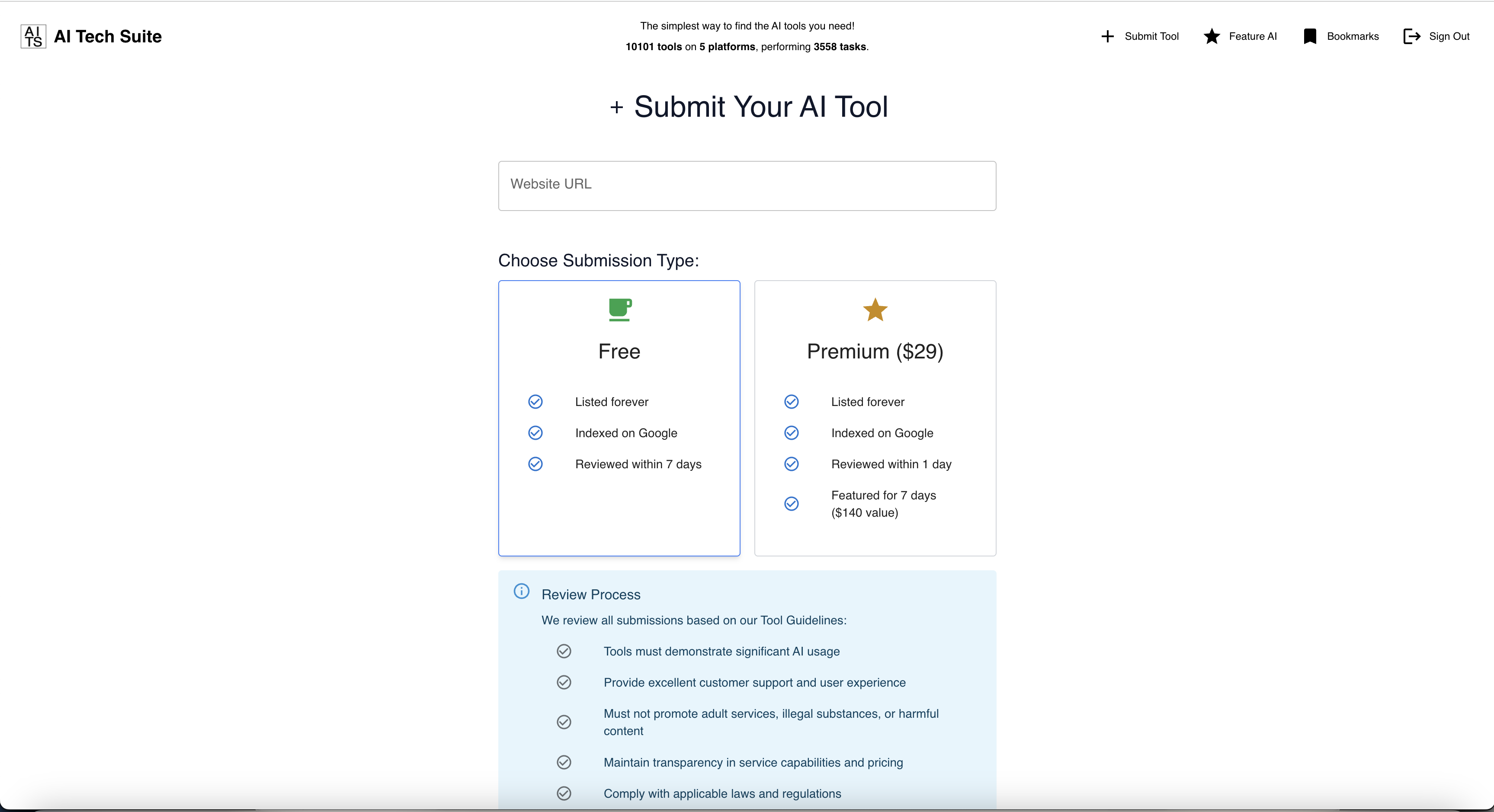Click checkmark next to Featured for 7 days
The height and width of the screenshot is (812, 1494).
pos(791,504)
